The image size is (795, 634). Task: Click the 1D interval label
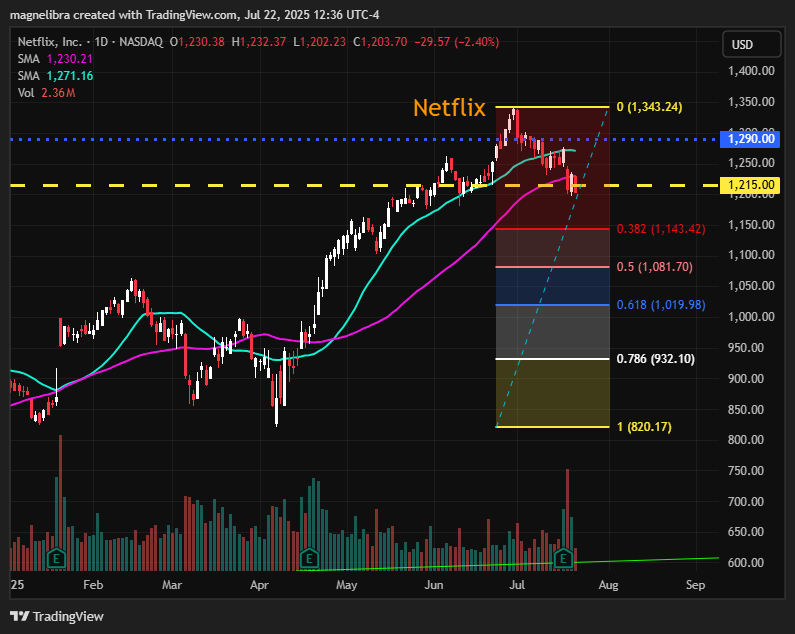[101, 42]
